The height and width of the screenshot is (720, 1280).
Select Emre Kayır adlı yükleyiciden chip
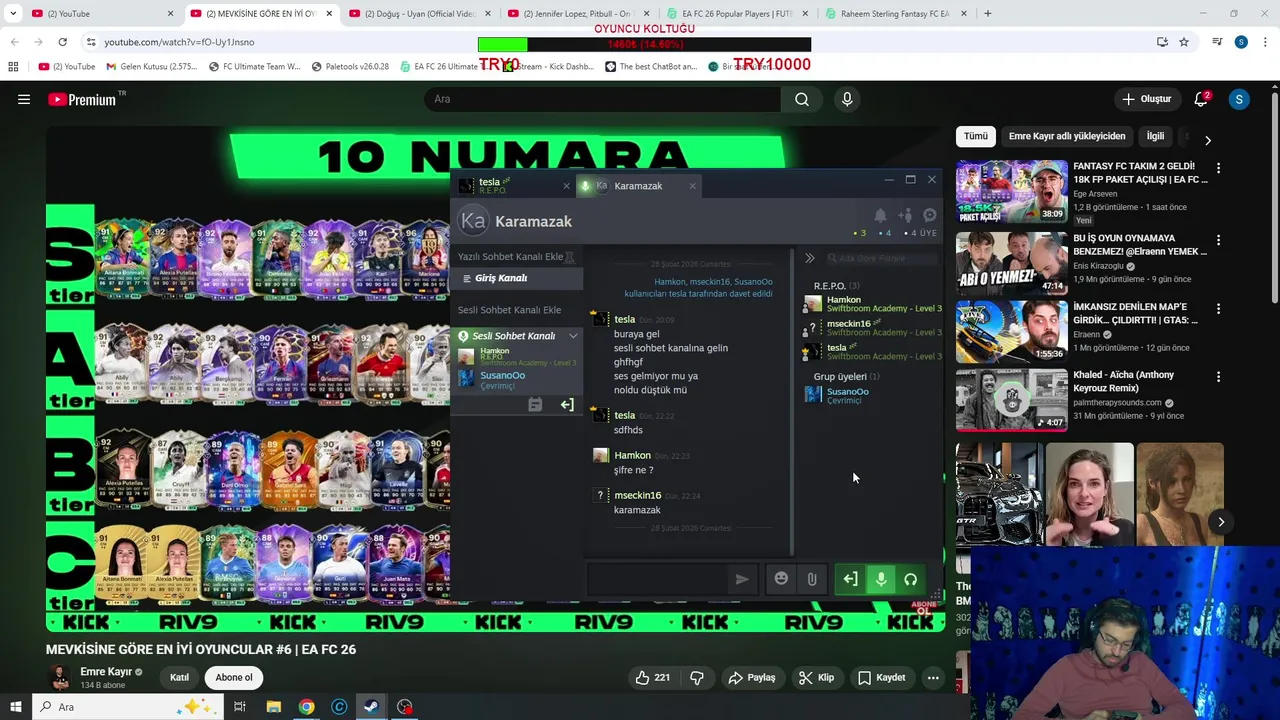coord(1067,136)
